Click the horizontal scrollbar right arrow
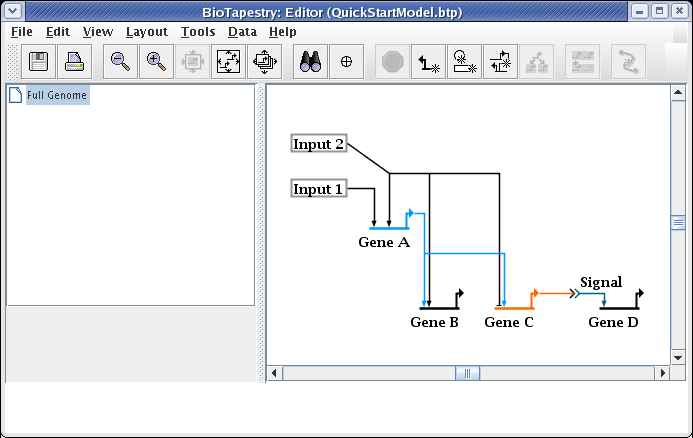The height and width of the screenshot is (438, 693). (x=661, y=373)
